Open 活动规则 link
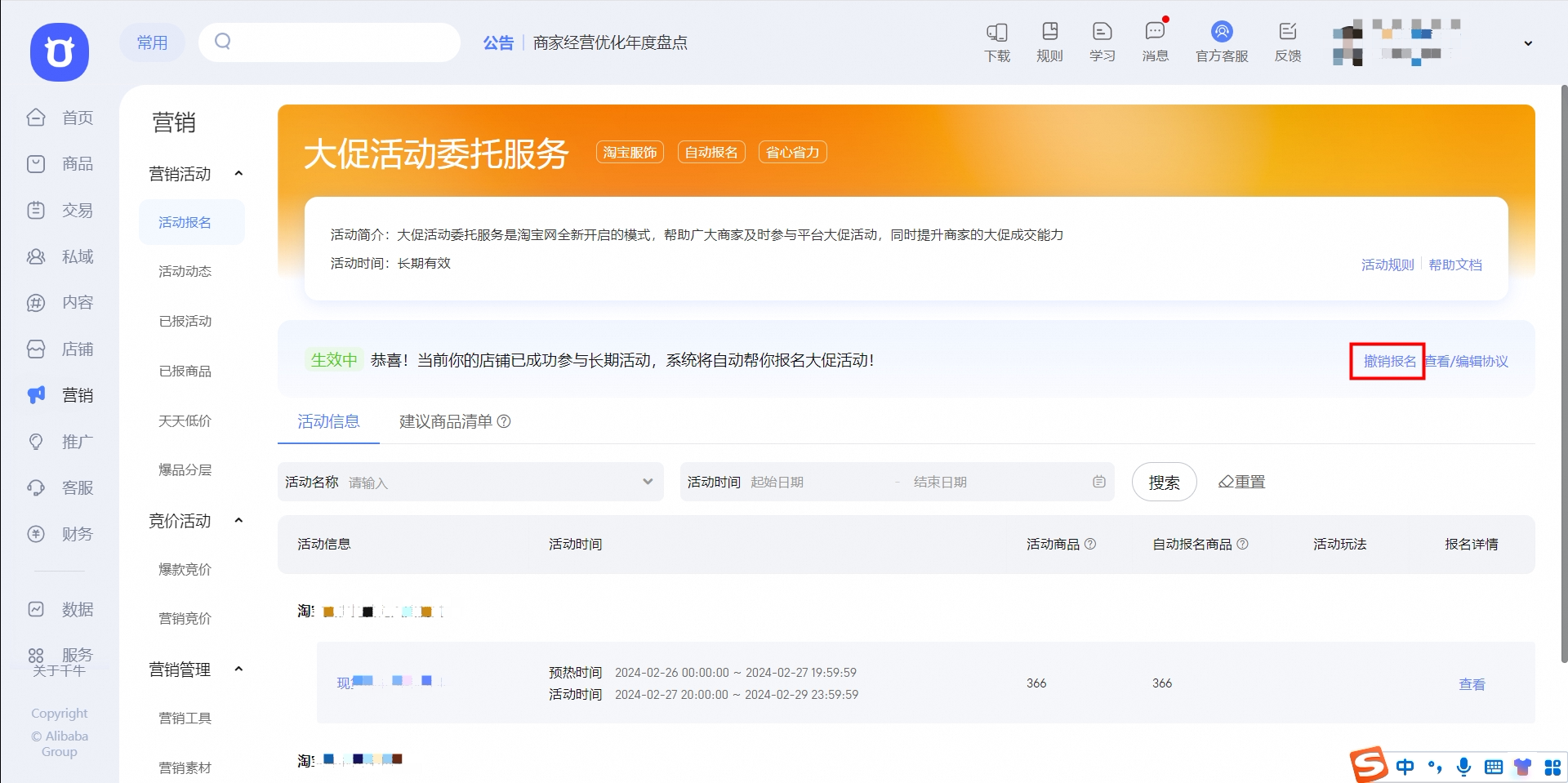The height and width of the screenshot is (783, 1568). (x=1388, y=265)
